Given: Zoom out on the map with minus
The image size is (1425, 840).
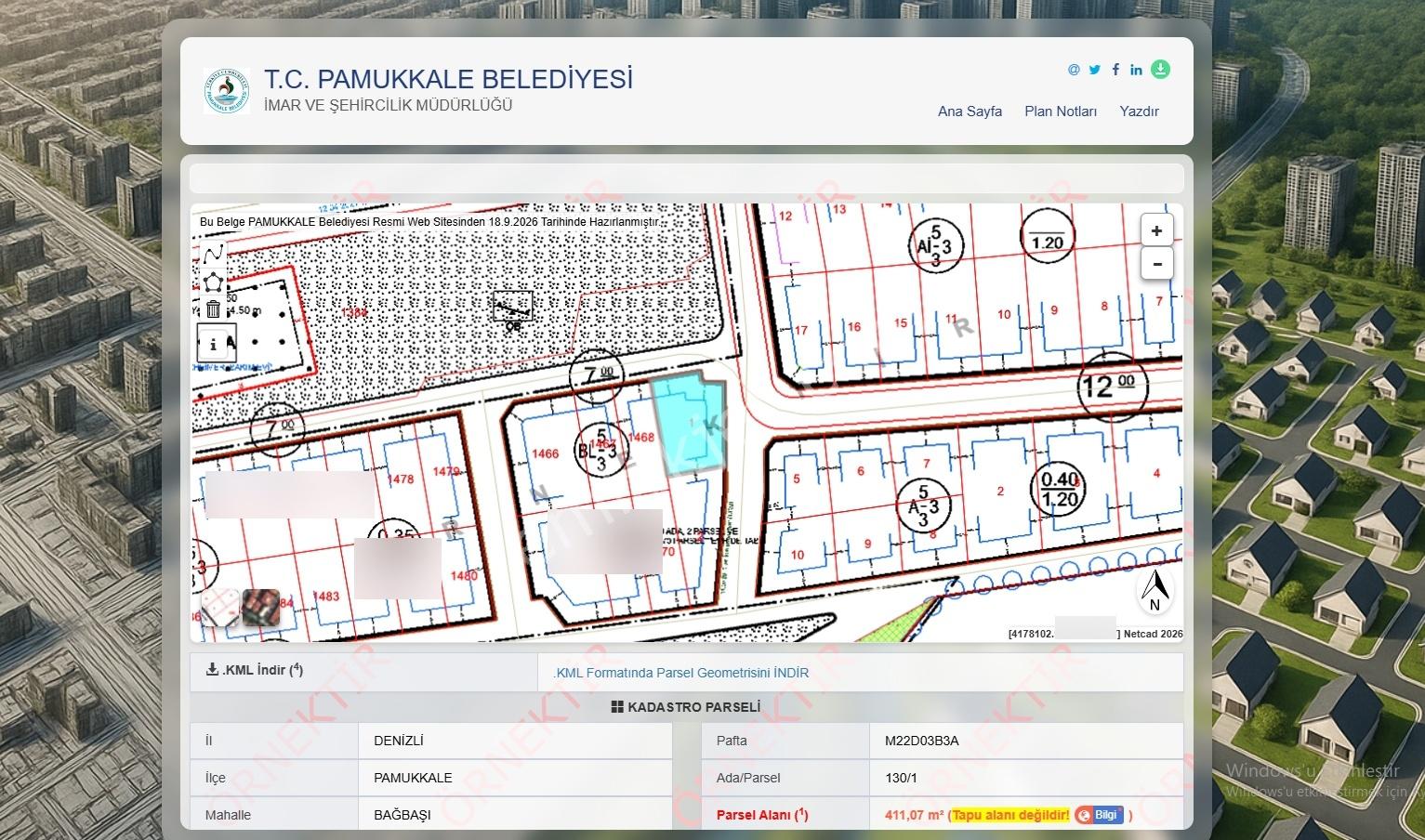Looking at the screenshot, I should click(x=1157, y=264).
